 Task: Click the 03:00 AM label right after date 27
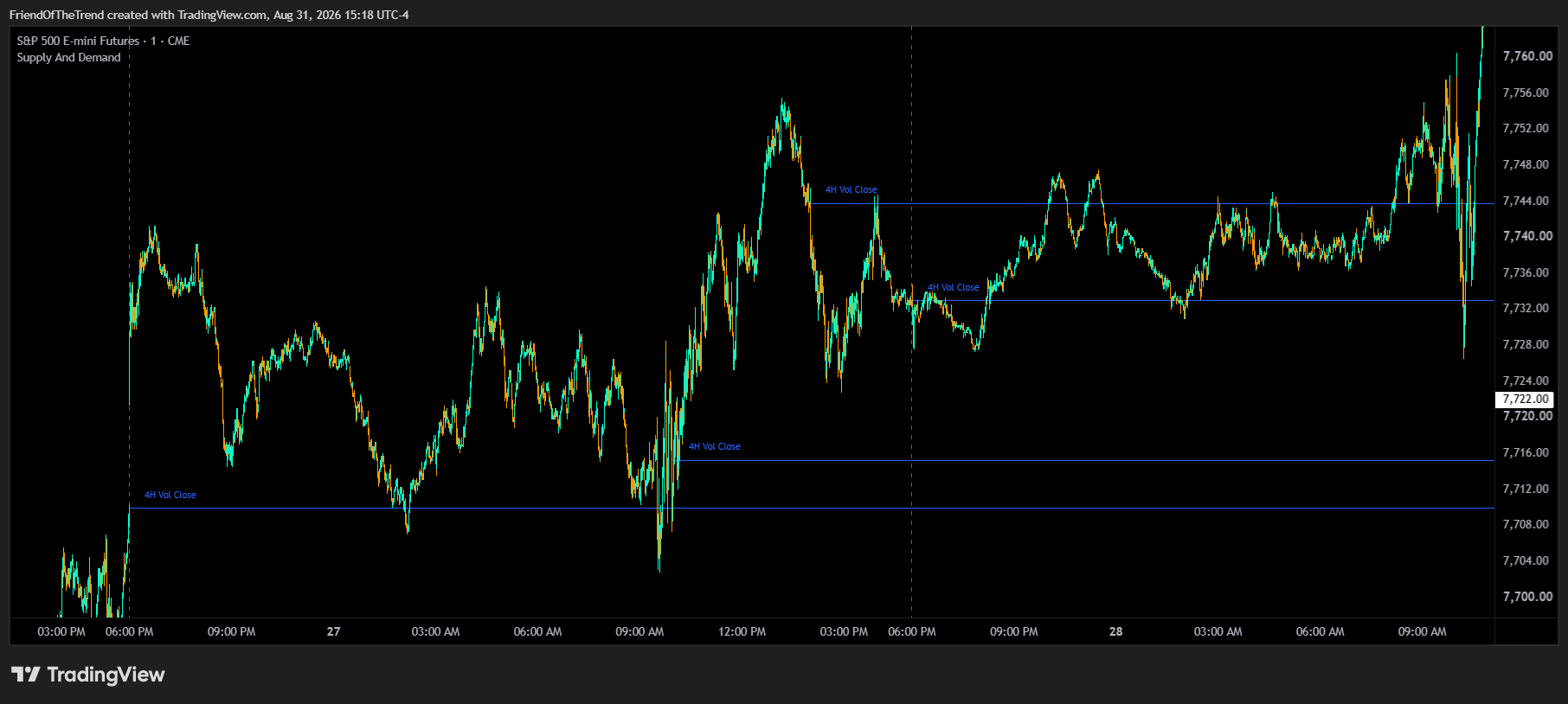point(435,631)
